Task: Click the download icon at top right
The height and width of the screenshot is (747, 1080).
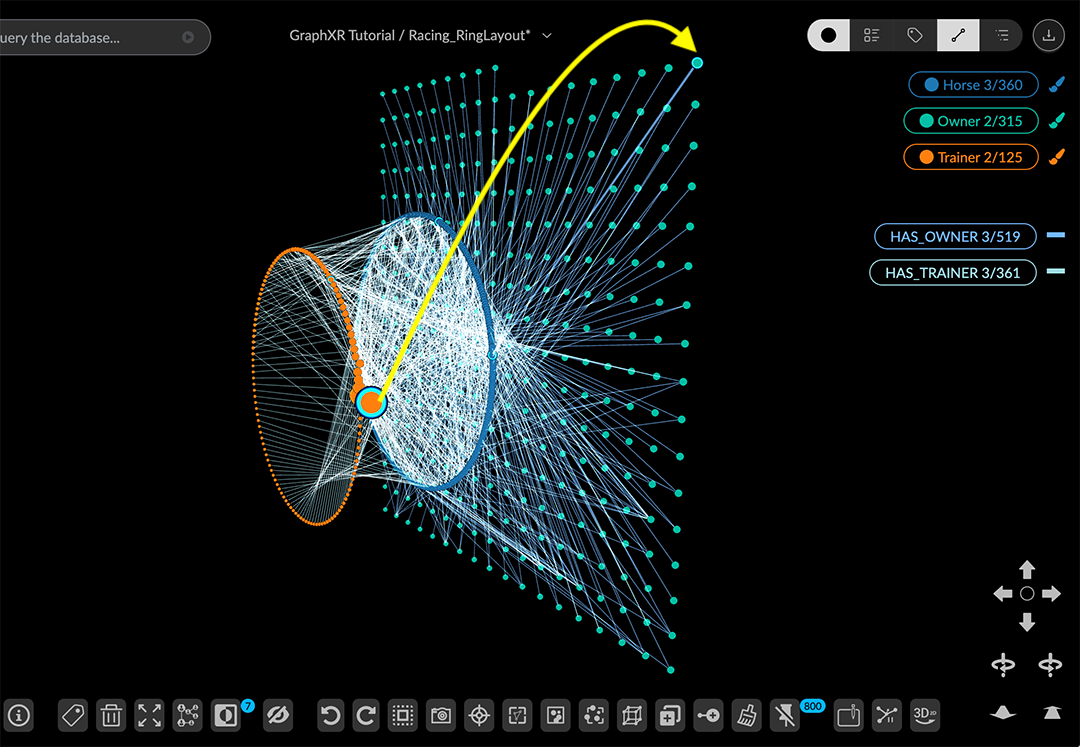Action: pos(1048,35)
